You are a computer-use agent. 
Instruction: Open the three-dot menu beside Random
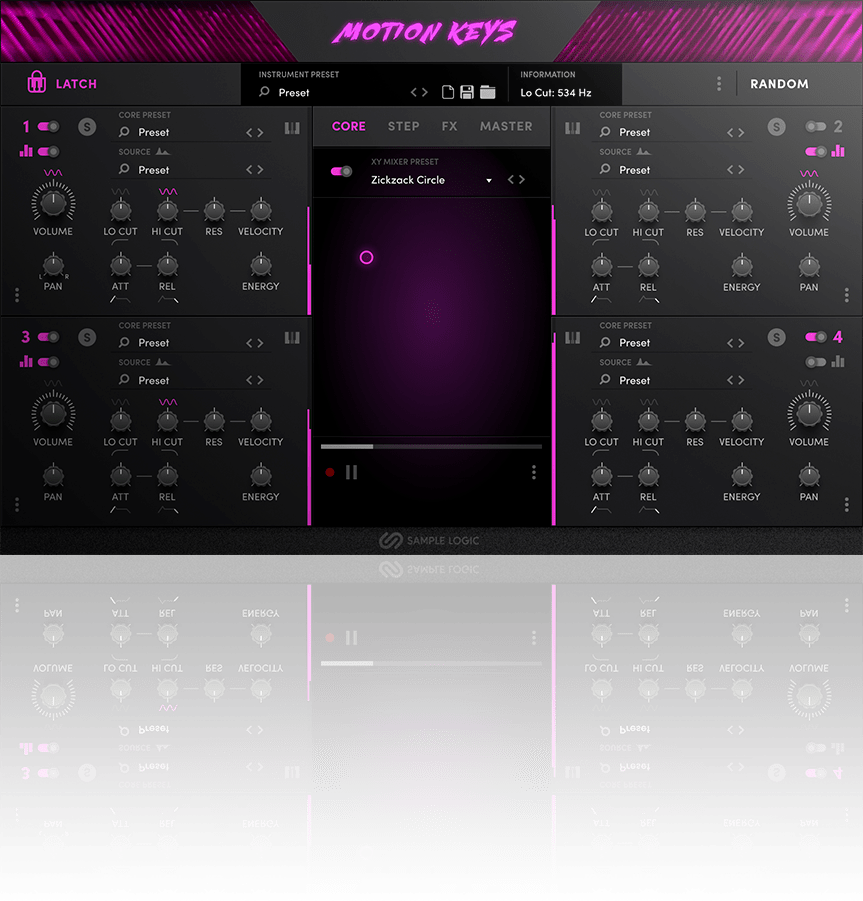pos(719,84)
